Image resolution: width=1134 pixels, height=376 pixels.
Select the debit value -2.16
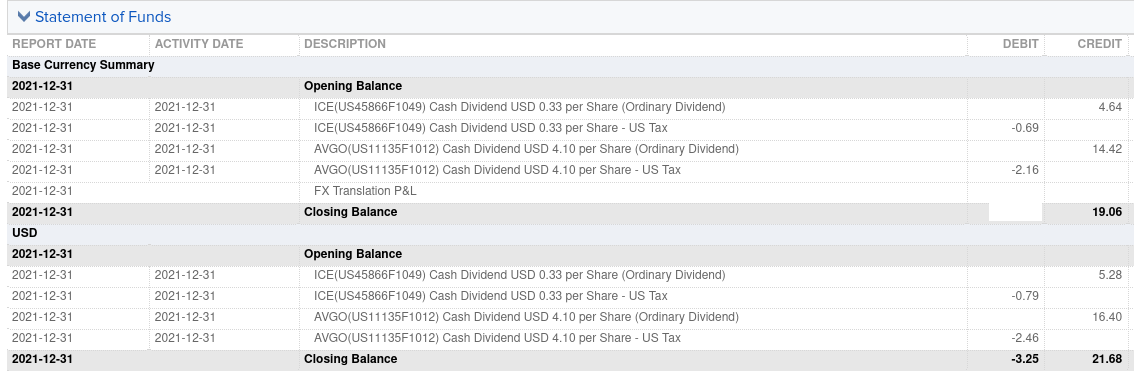point(1026,170)
